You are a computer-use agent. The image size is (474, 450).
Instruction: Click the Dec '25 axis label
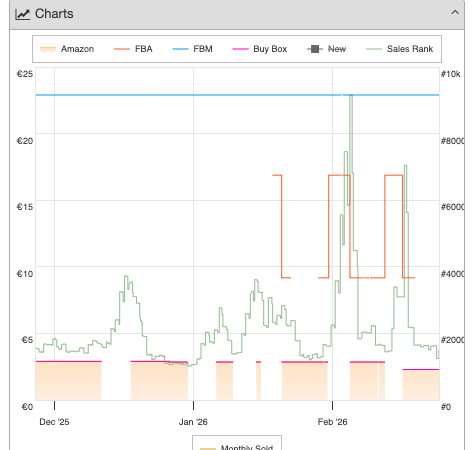point(54,422)
